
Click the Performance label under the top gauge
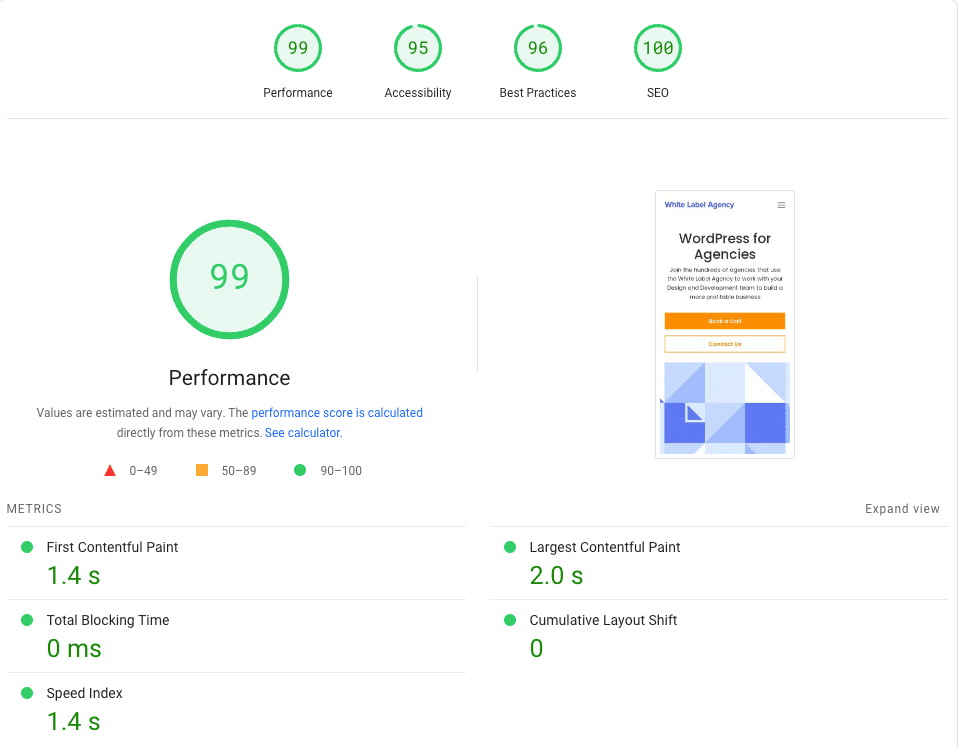pos(298,92)
